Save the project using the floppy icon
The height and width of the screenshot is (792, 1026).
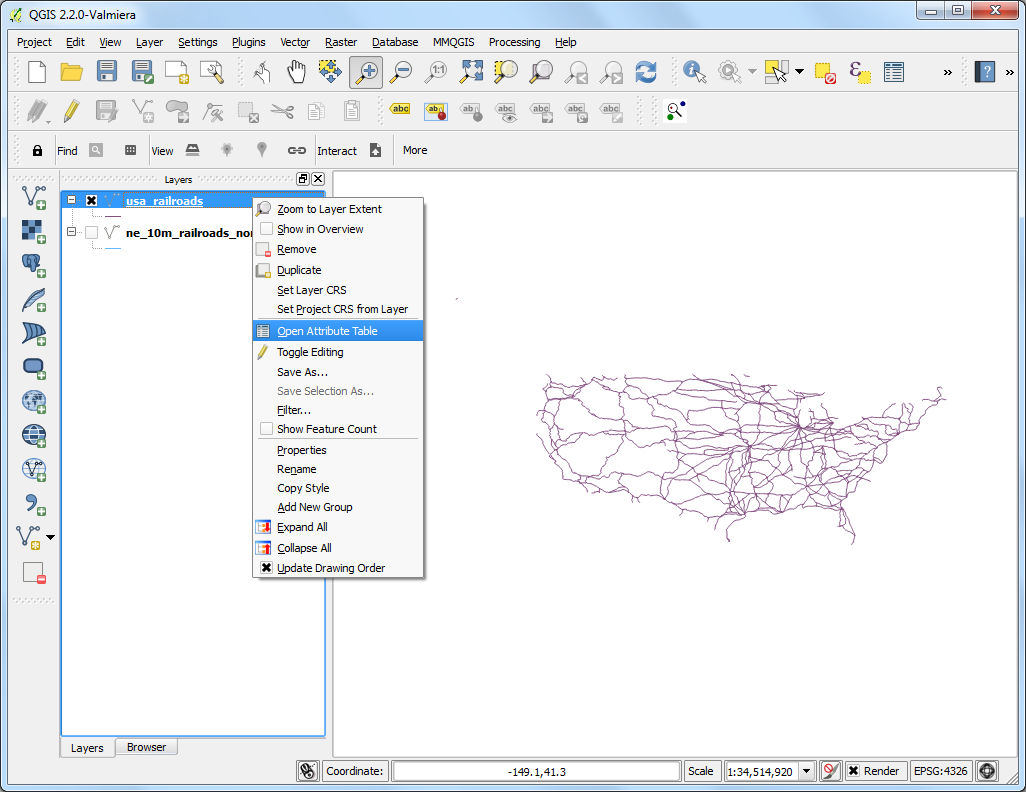point(107,72)
